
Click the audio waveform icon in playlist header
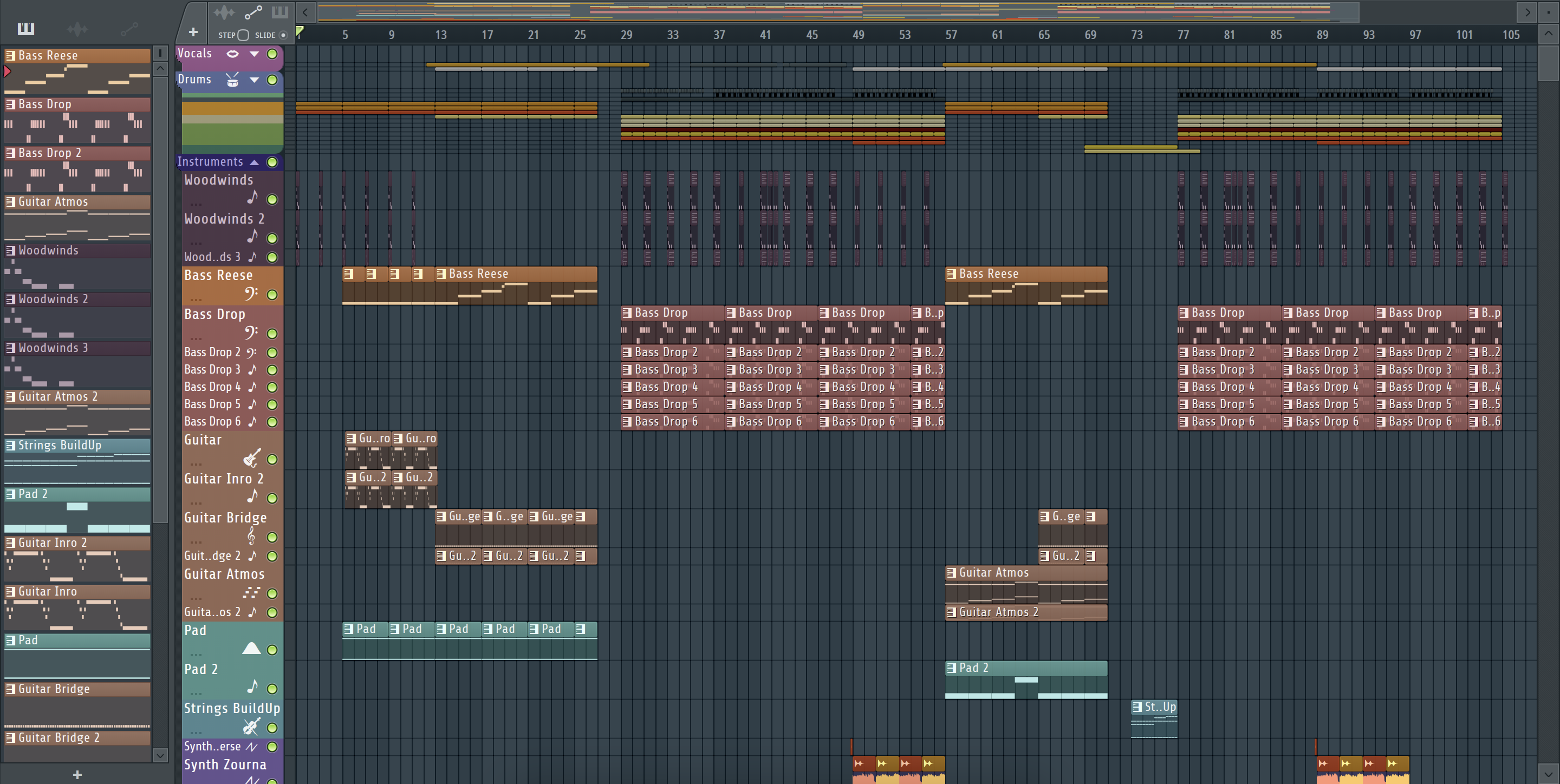[x=224, y=12]
